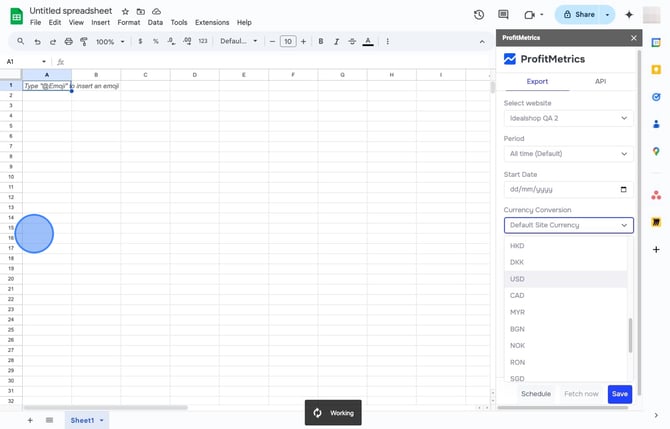This screenshot has width=670, height=429.
Task: Select NOK currency option
Action: pos(566,345)
